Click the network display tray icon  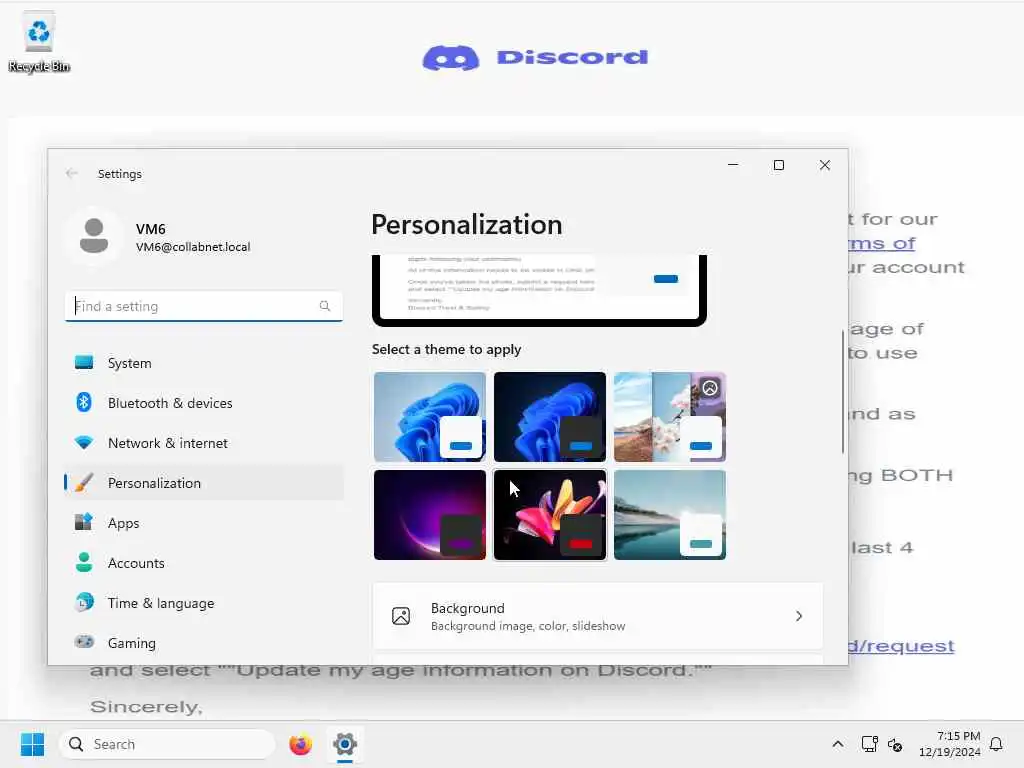pos(869,744)
